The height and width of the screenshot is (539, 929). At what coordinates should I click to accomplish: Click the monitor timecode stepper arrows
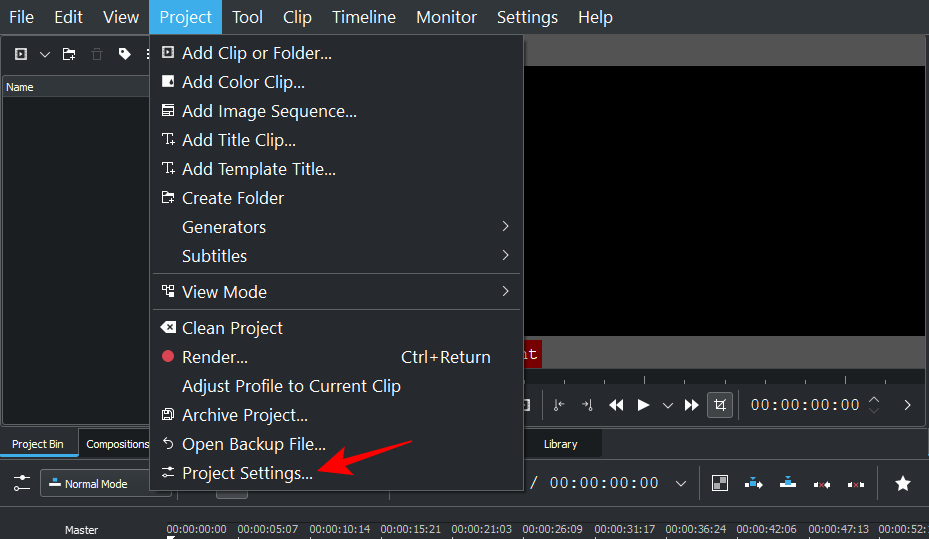pos(874,405)
